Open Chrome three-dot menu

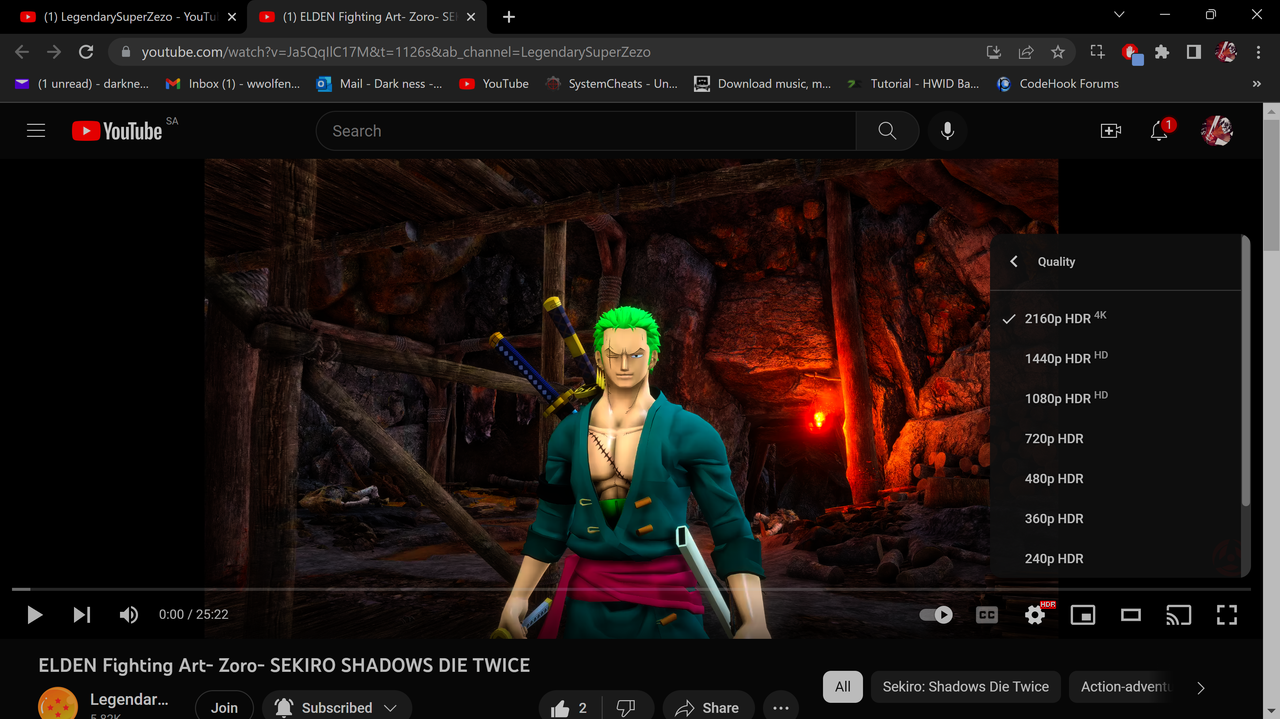[x=1258, y=52]
